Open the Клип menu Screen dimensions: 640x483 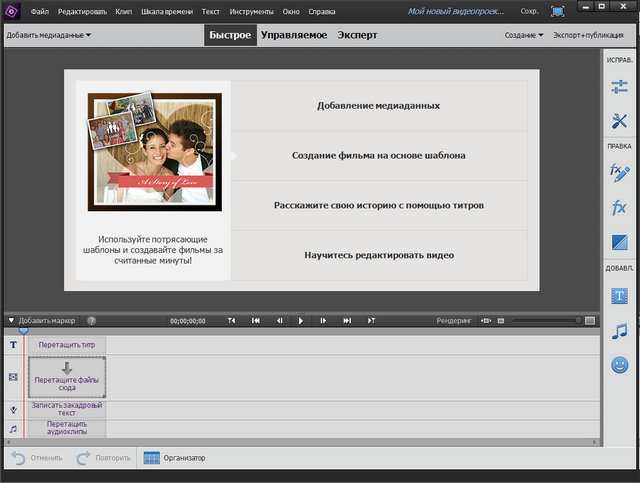coord(124,11)
